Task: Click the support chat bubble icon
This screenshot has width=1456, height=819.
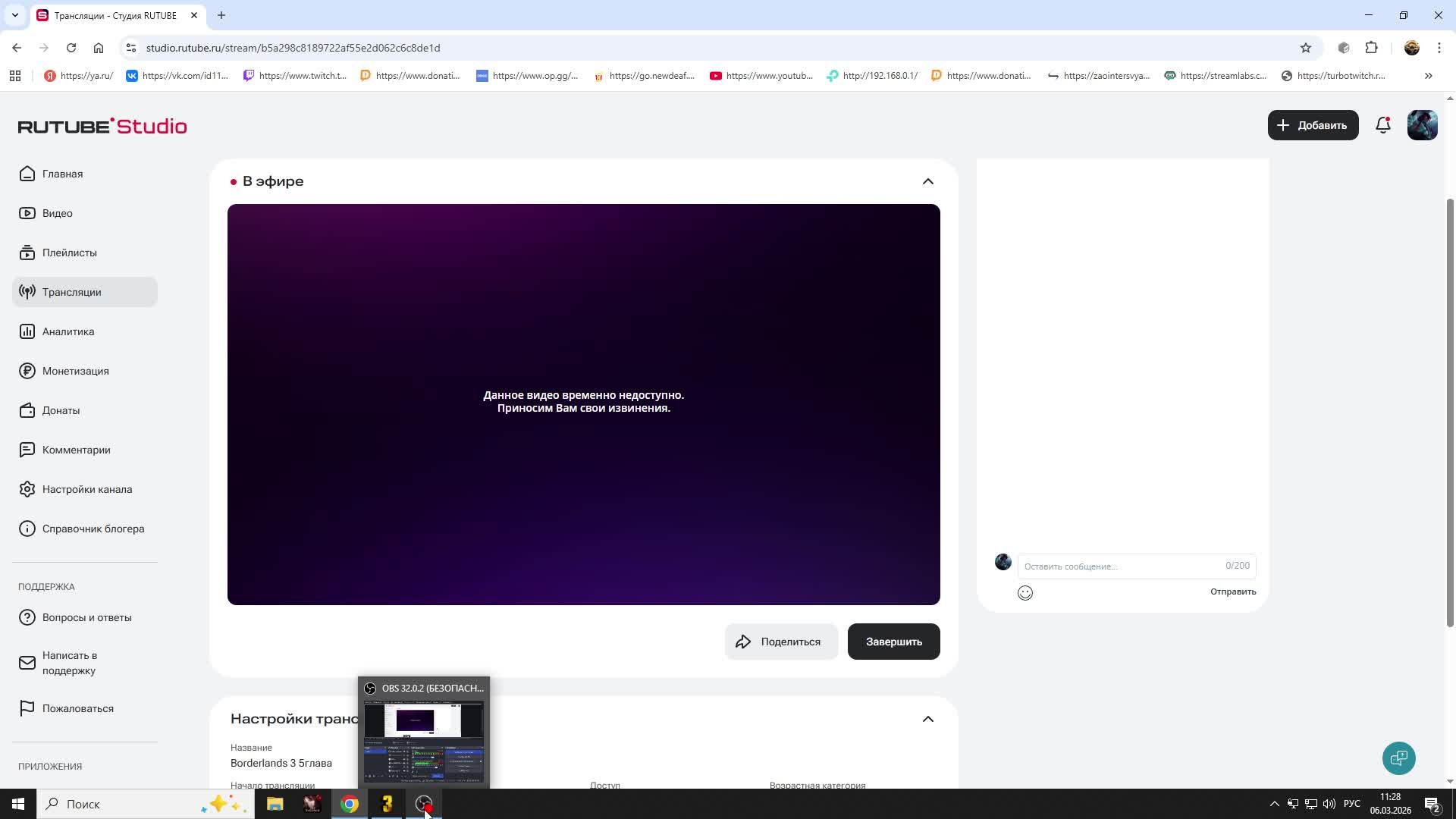Action: pyautogui.click(x=1398, y=758)
